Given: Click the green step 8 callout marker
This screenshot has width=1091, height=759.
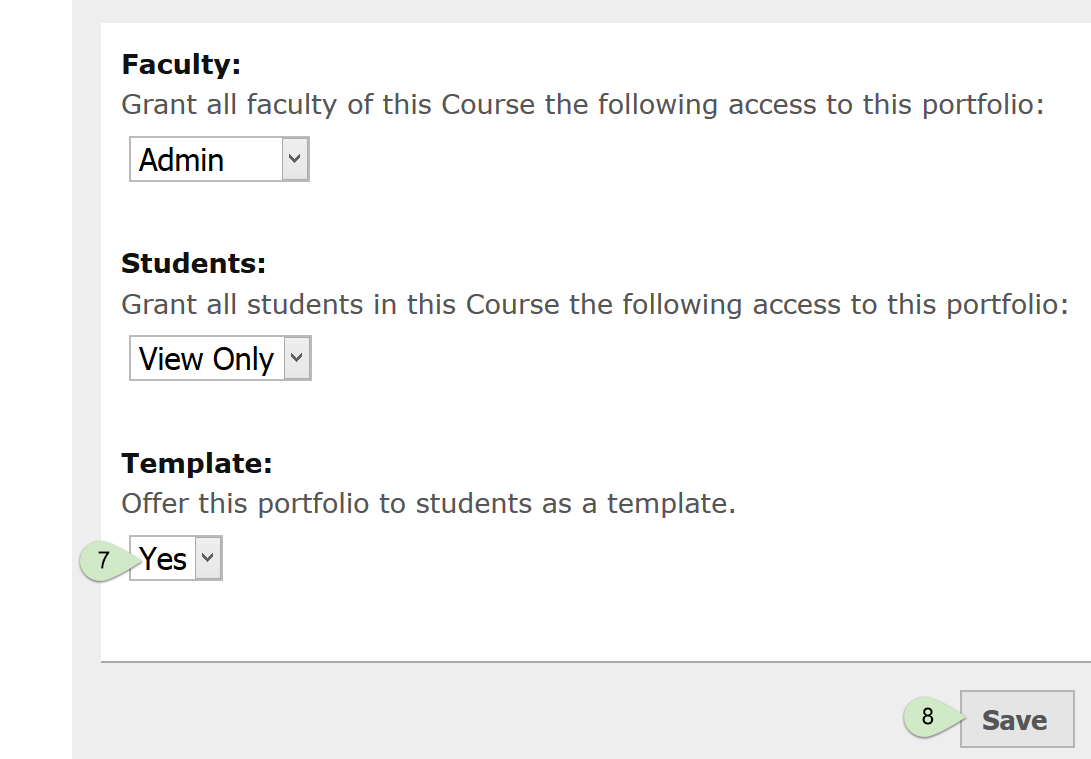Looking at the screenshot, I should pyautogui.click(x=928, y=717).
